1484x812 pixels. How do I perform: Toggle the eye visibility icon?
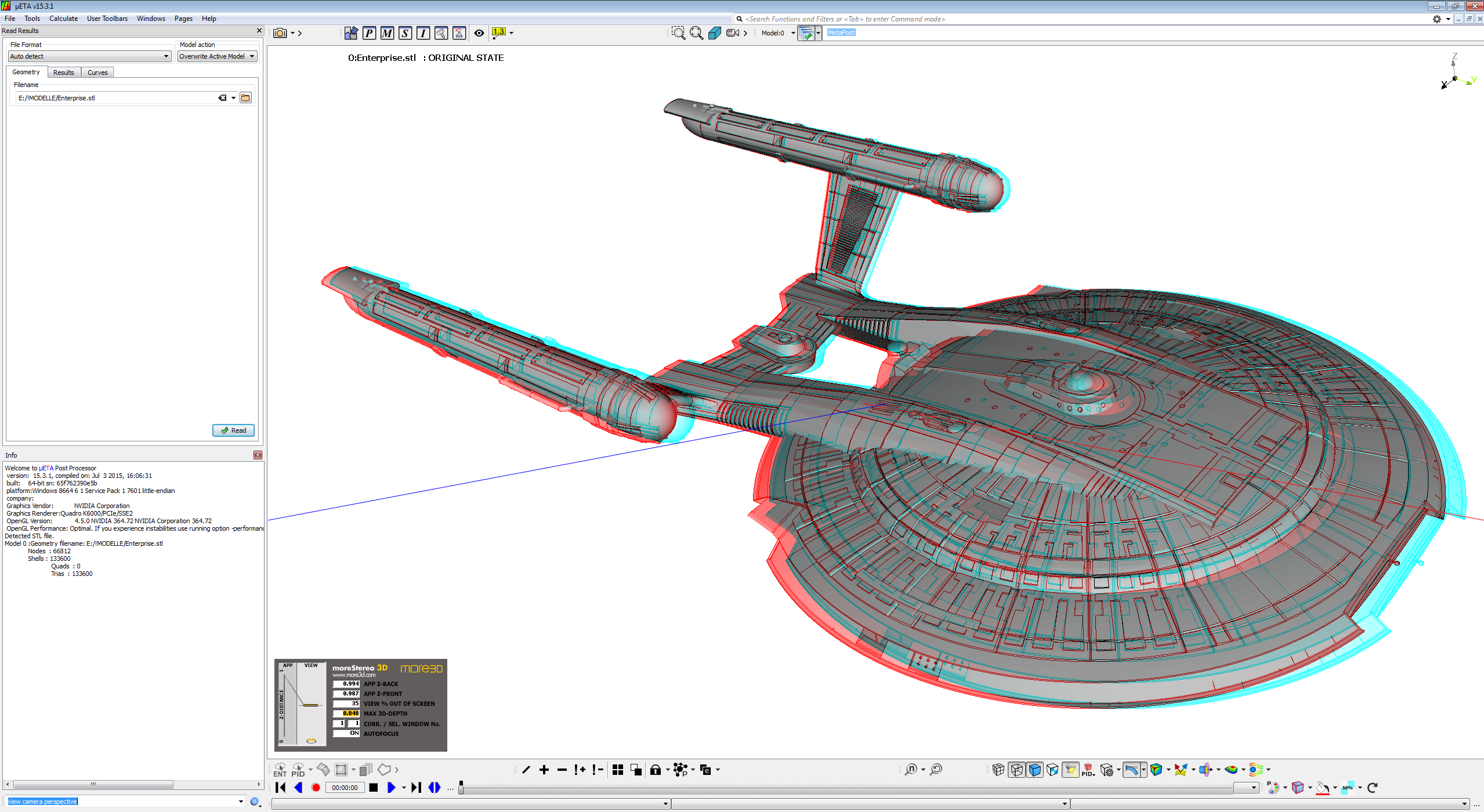tap(479, 33)
